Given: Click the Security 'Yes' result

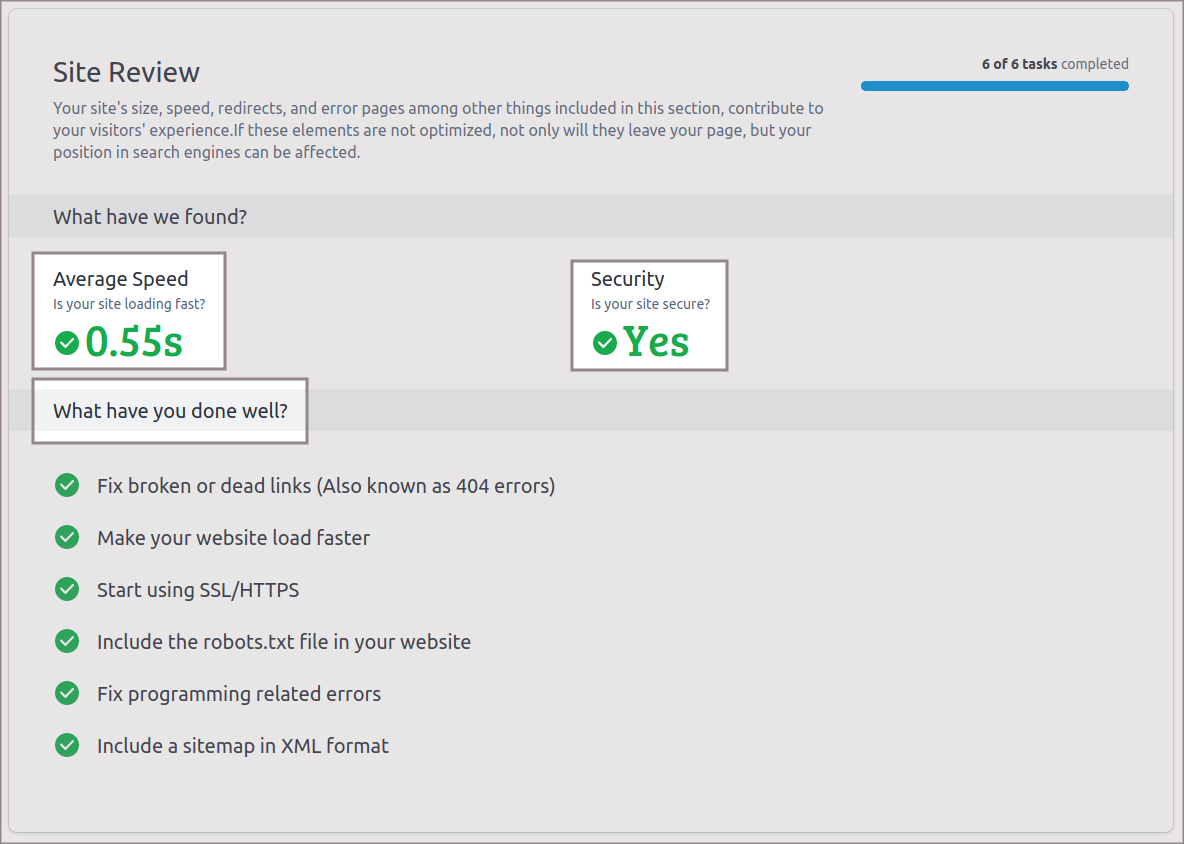Looking at the screenshot, I should [x=656, y=342].
